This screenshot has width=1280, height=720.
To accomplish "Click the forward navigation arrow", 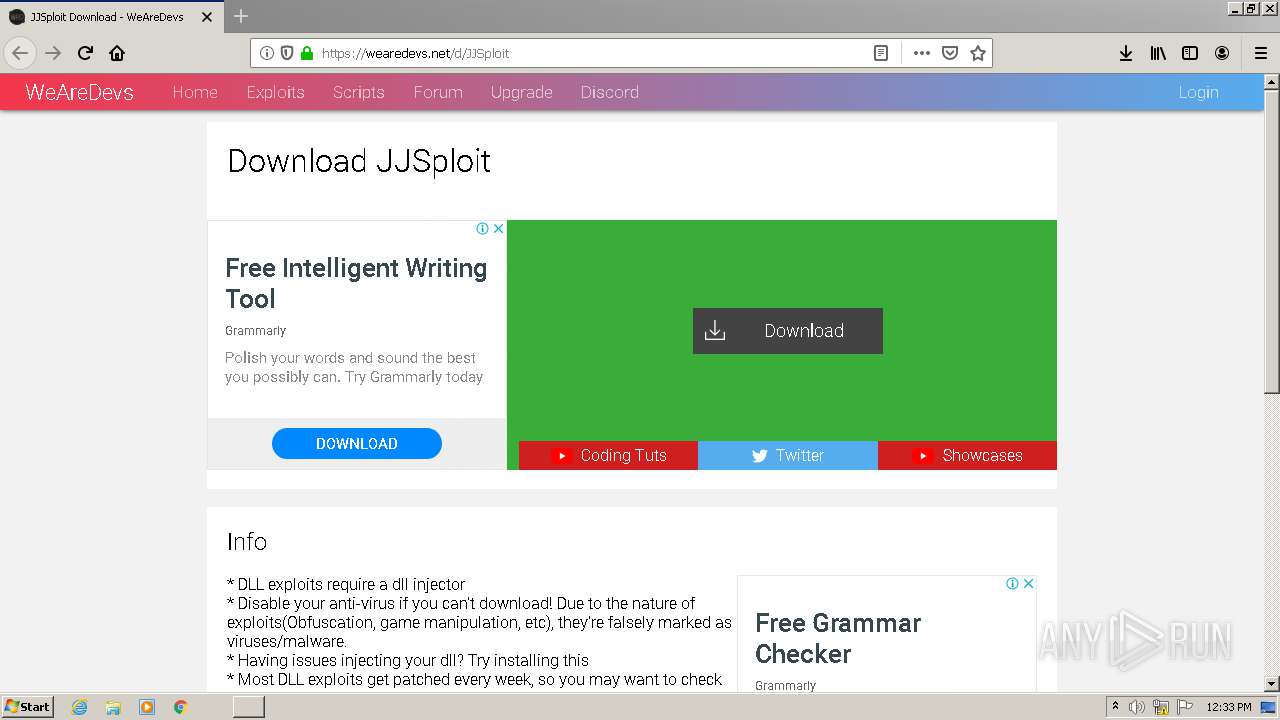I will point(53,53).
